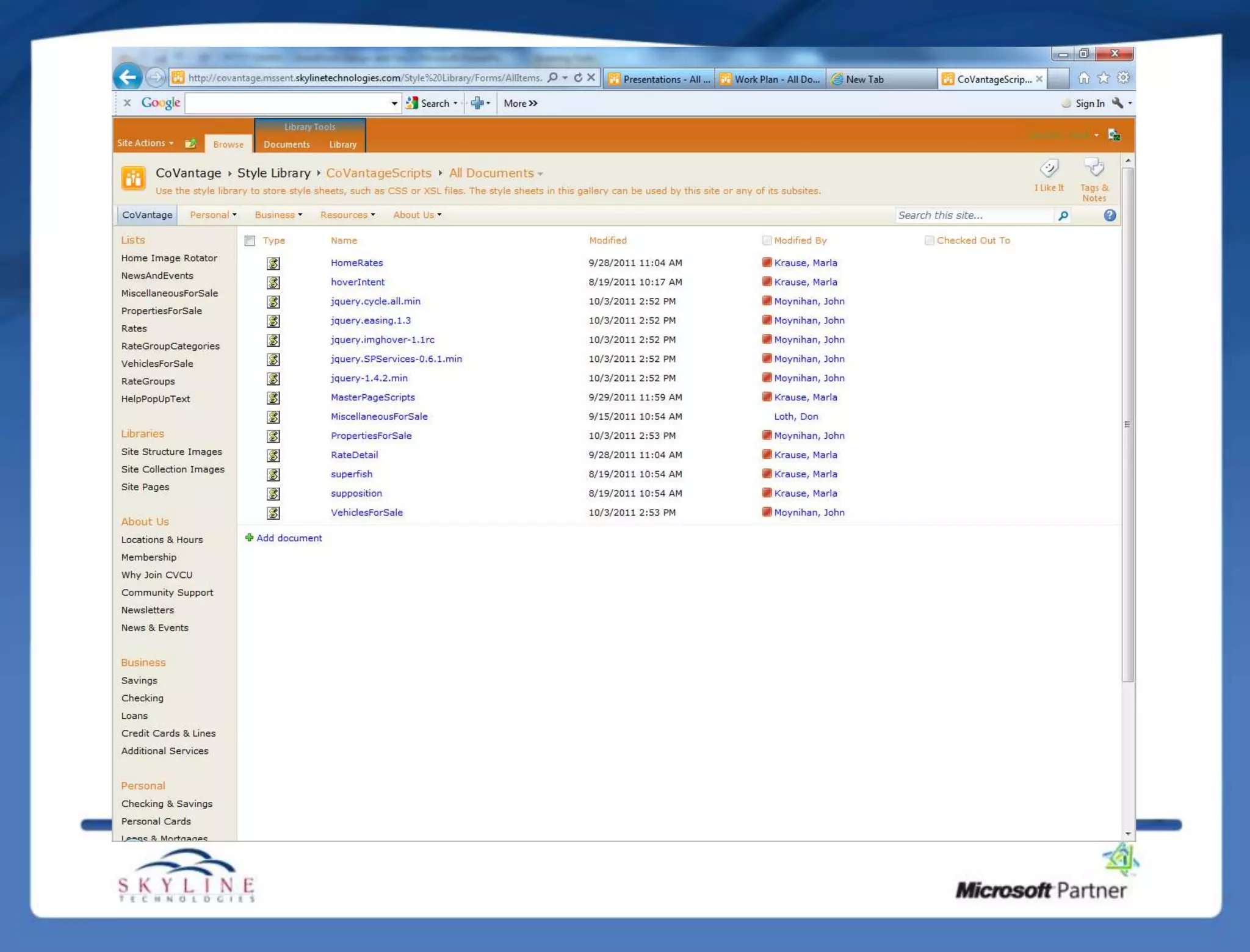
Task: Click the CoVantage site logo icon
Action: click(x=133, y=179)
